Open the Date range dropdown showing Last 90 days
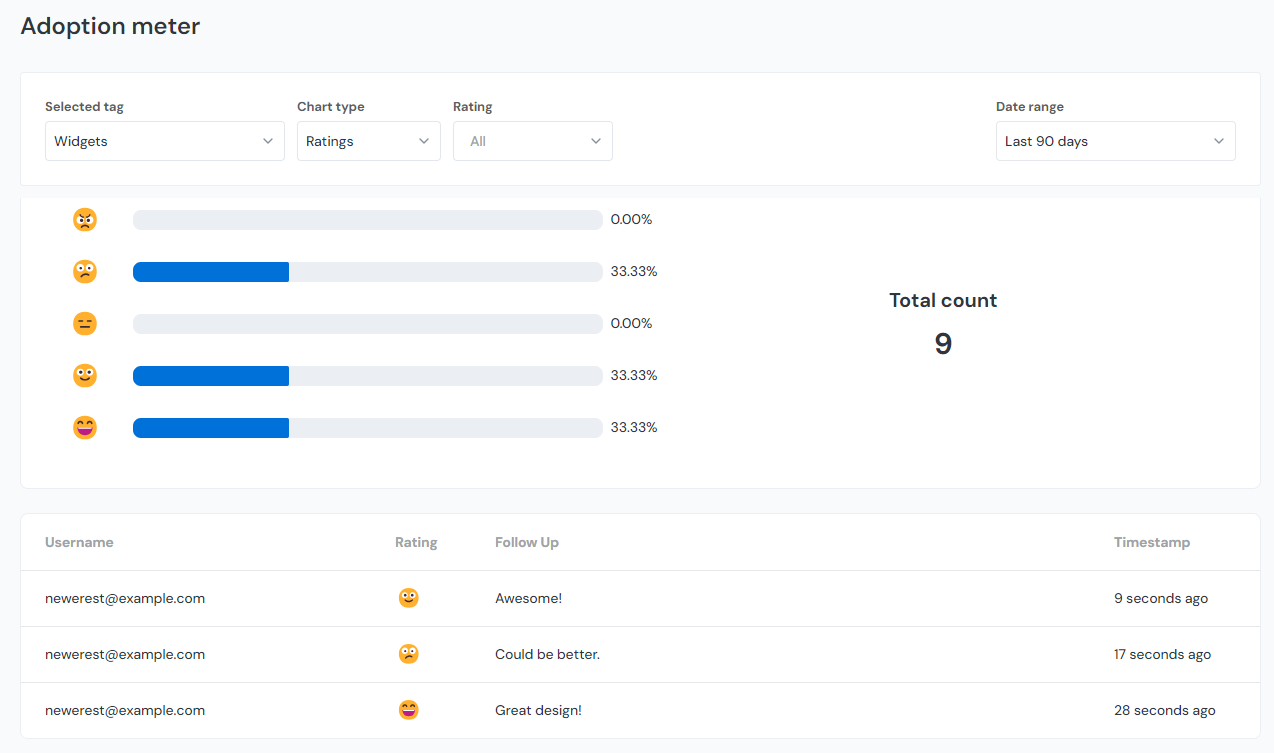Image resolution: width=1274 pixels, height=753 pixels. coord(1115,140)
